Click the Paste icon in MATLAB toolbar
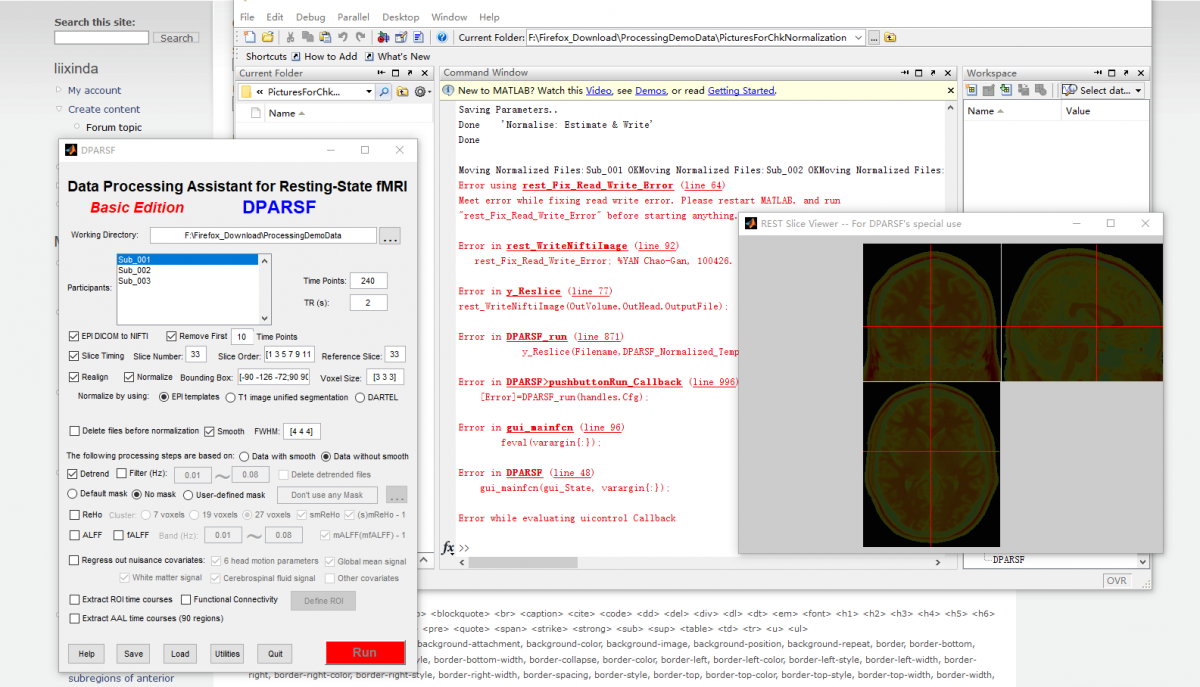Image resolution: width=1200 pixels, height=687 pixels. pyautogui.click(x=325, y=37)
